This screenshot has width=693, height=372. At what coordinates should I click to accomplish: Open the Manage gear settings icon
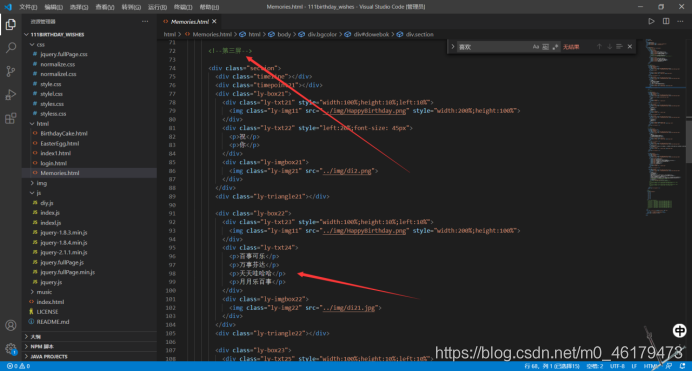pos(11,349)
